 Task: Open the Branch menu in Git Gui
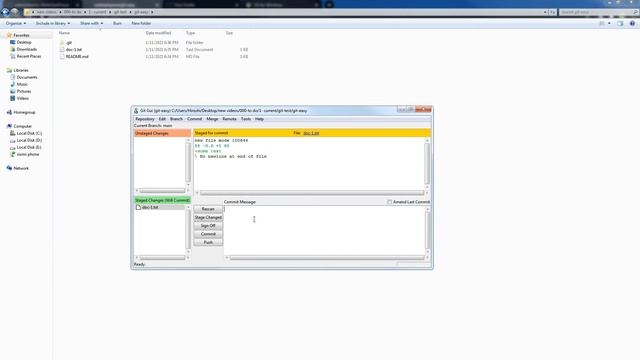176,119
